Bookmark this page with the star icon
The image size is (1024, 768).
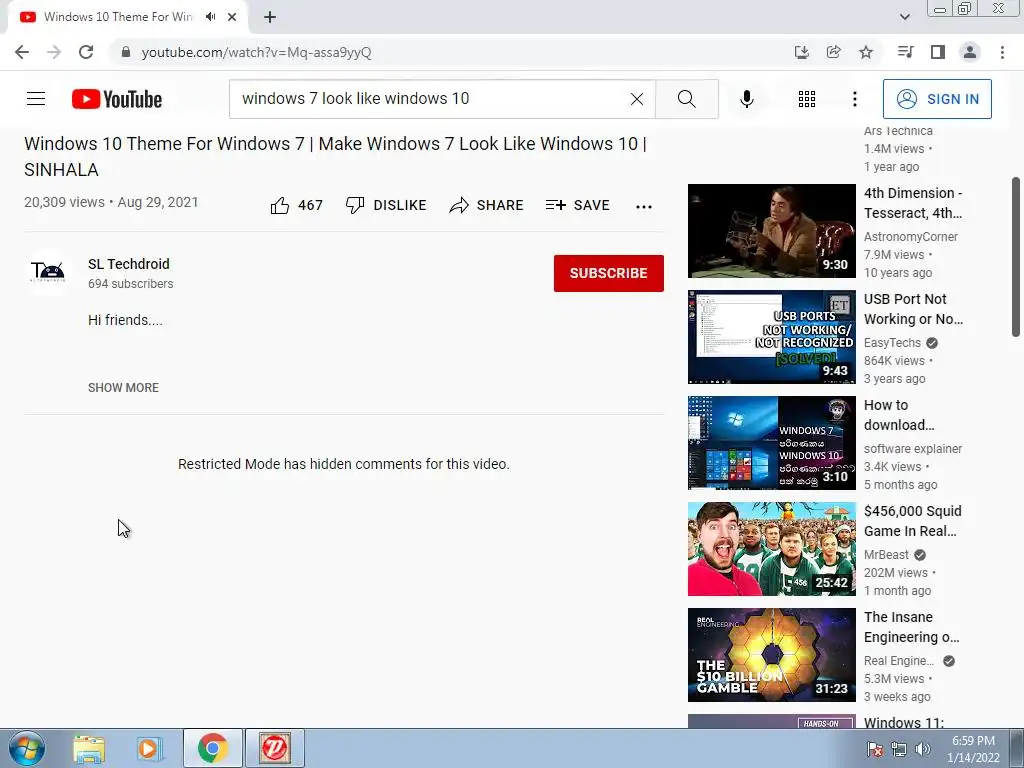(866, 52)
